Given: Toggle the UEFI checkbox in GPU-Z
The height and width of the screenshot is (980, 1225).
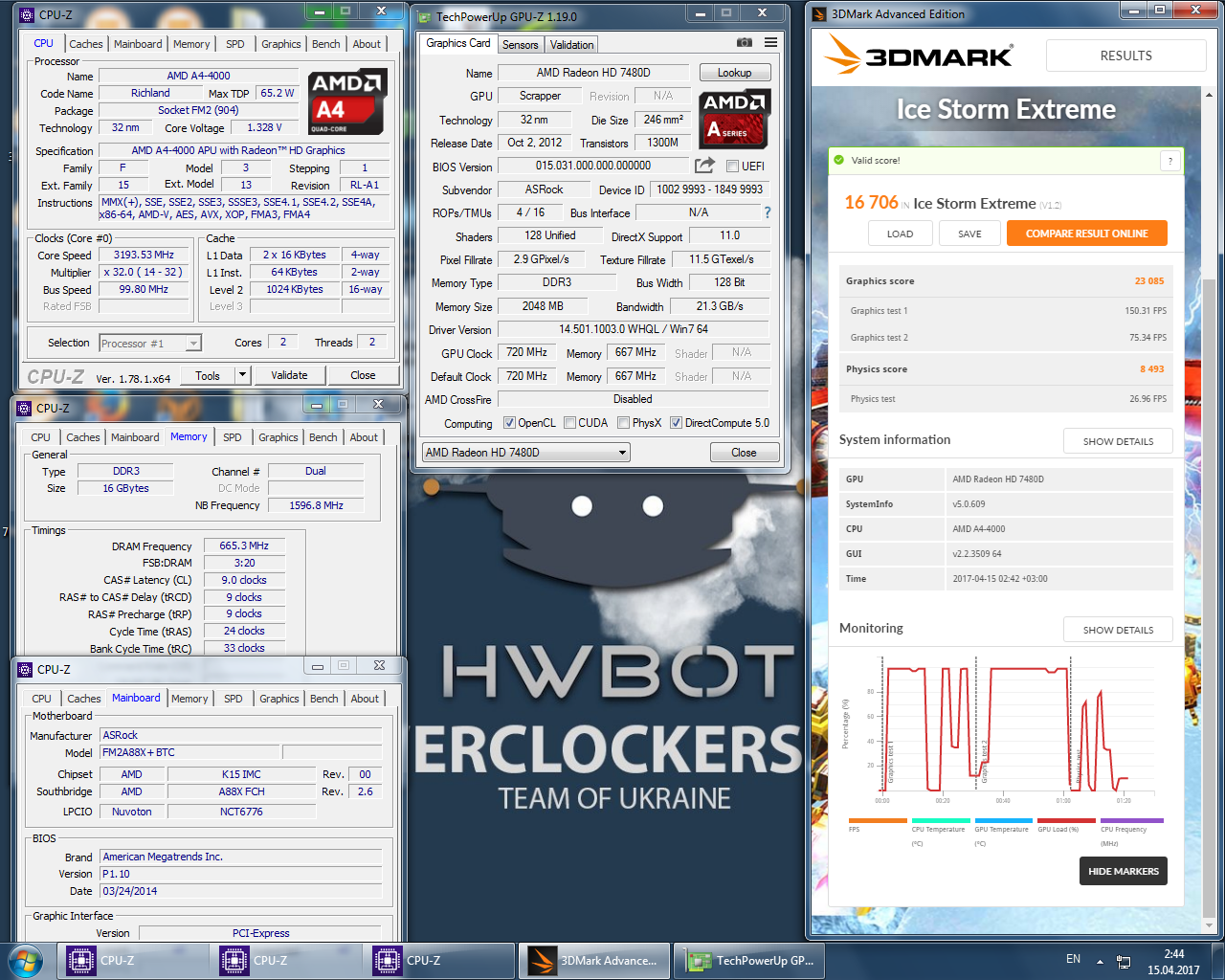Looking at the screenshot, I should point(732,167).
